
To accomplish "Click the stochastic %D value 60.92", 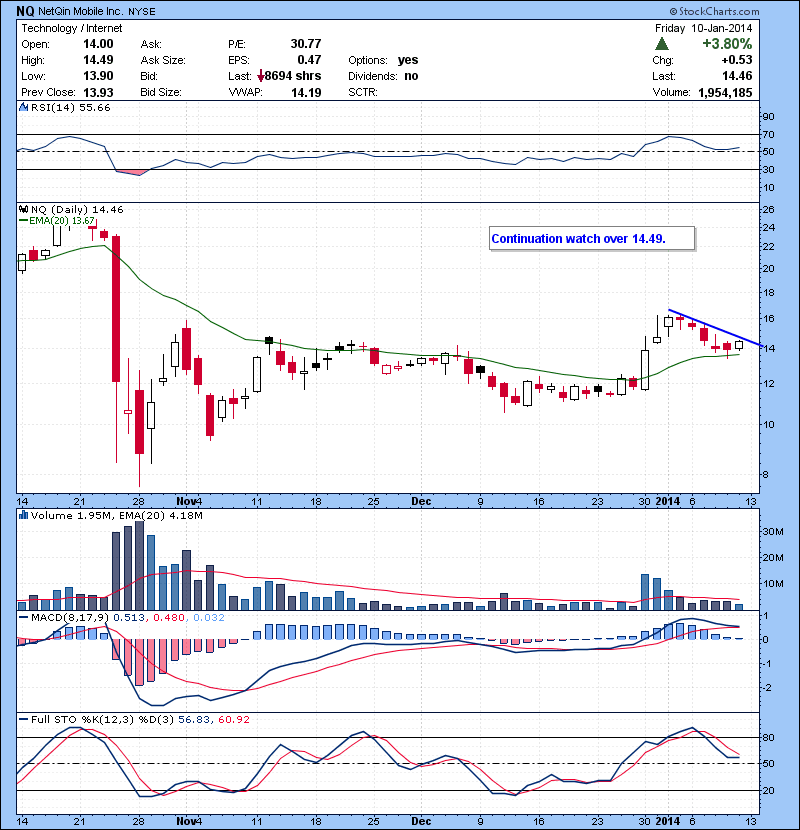I will tap(233, 719).
